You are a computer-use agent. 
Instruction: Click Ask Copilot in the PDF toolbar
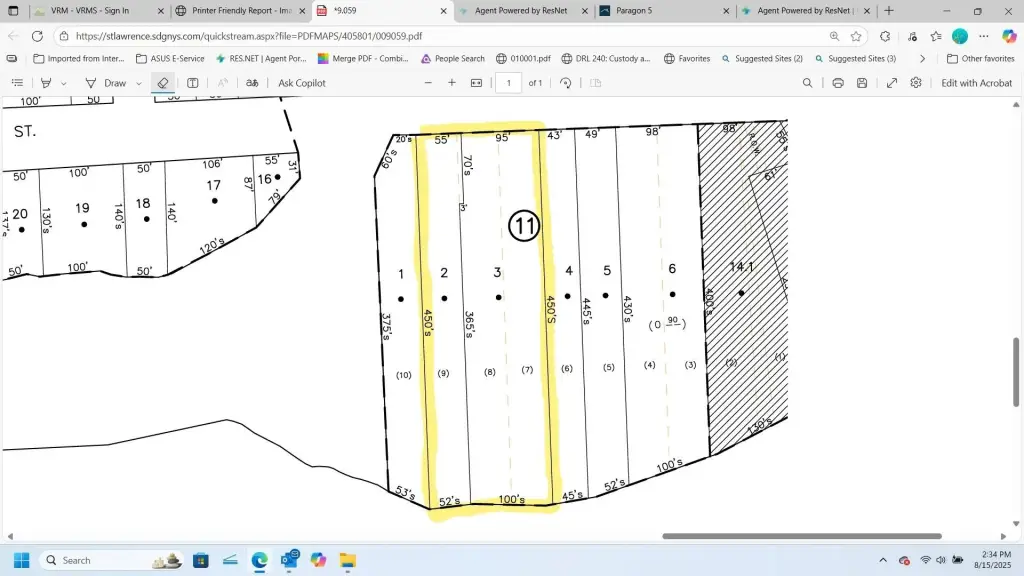(302, 83)
